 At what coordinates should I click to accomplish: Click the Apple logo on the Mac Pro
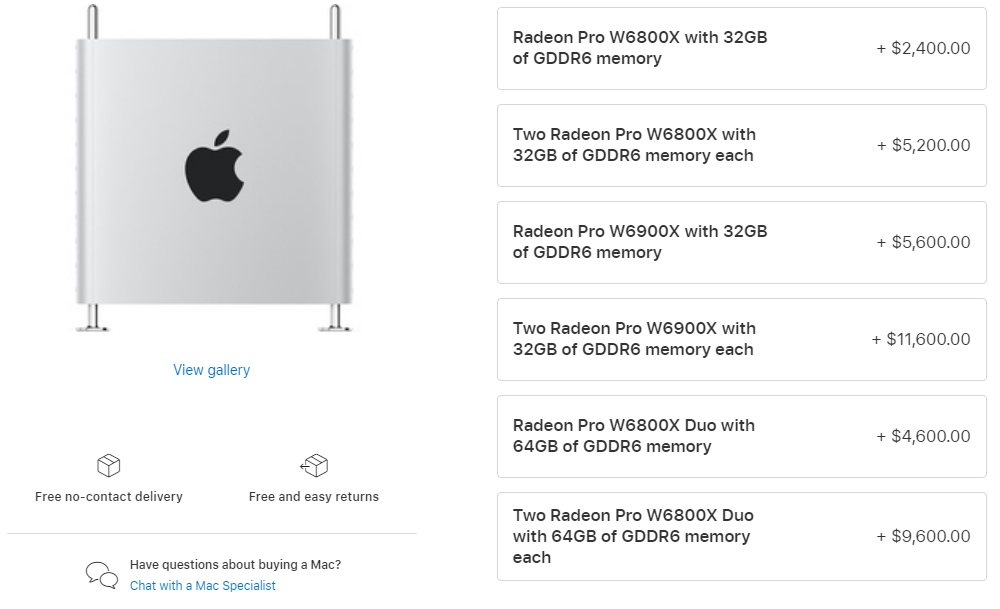pos(214,165)
